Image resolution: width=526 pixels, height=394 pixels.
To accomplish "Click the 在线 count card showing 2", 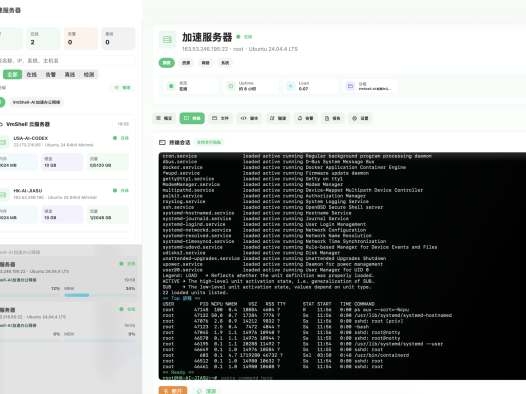I will (x=44, y=39).
